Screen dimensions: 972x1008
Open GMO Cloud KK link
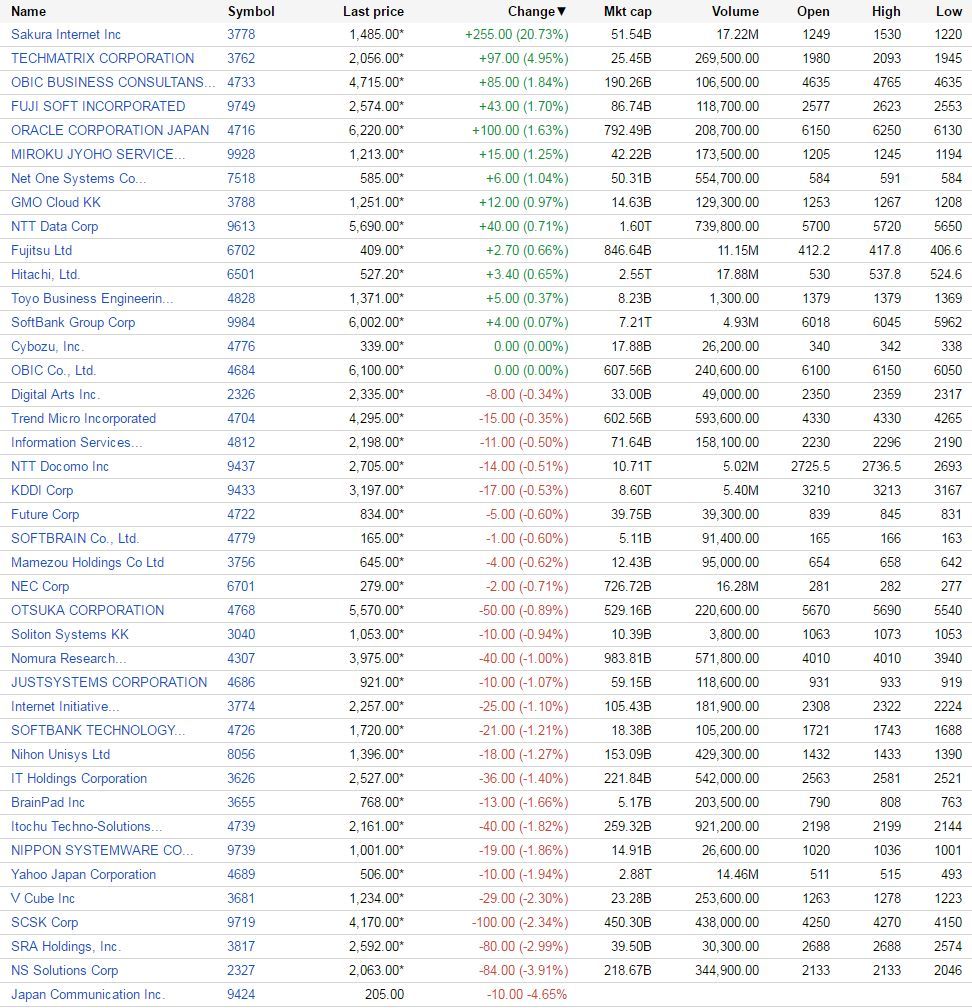click(56, 202)
